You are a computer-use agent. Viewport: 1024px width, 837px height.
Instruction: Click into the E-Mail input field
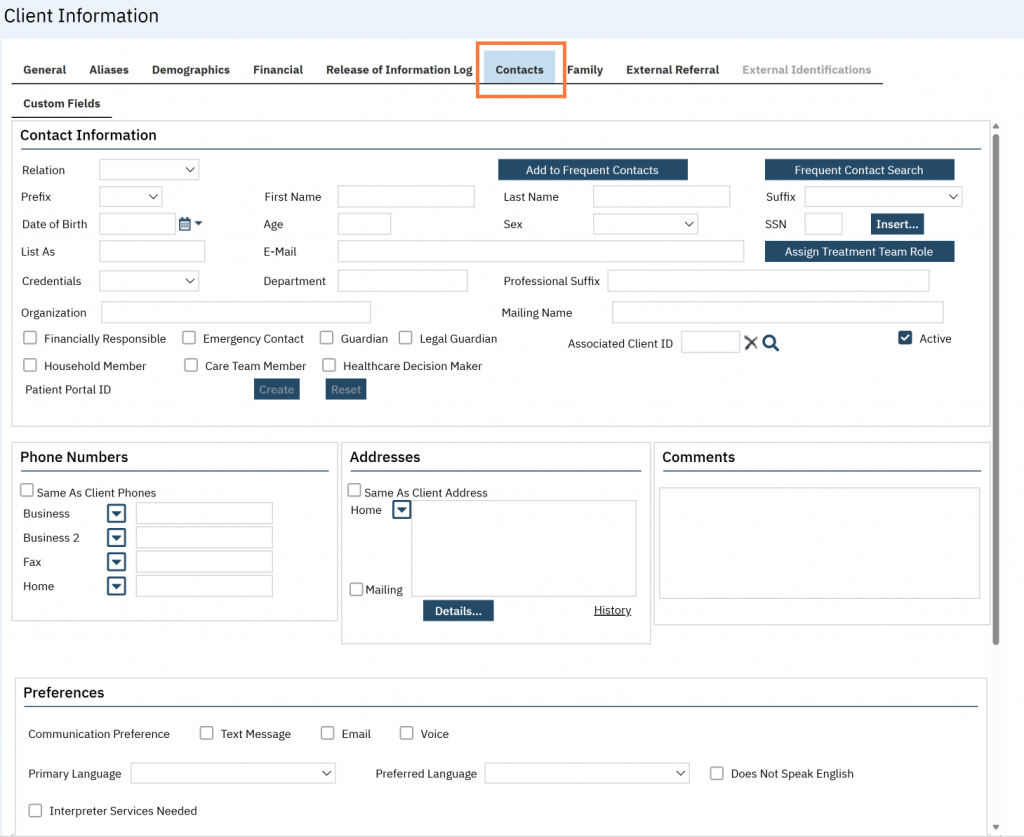point(540,251)
